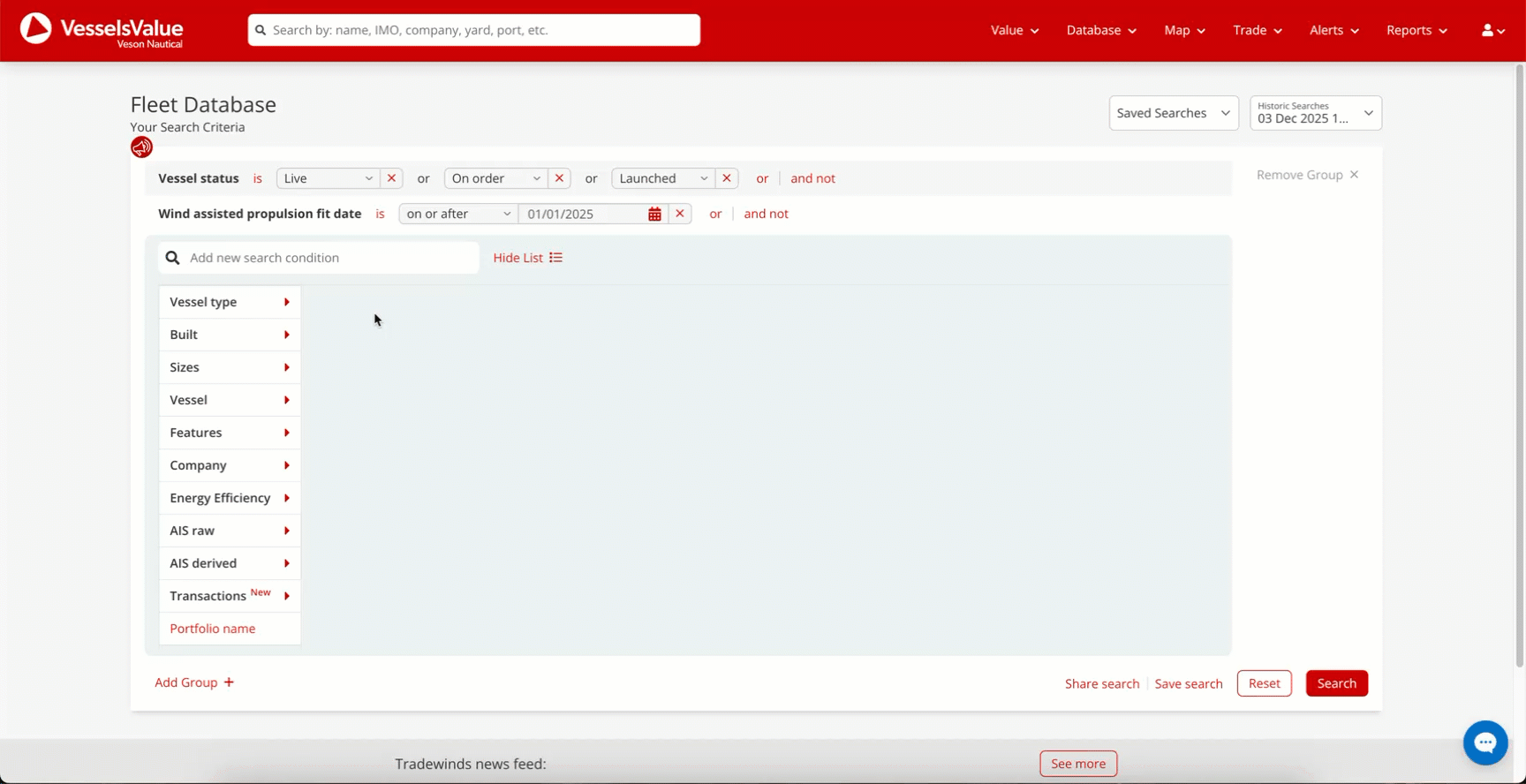The height and width of the screenshot is (784, 1526).
Task: Open the Reports menu
Action: 1416,30
